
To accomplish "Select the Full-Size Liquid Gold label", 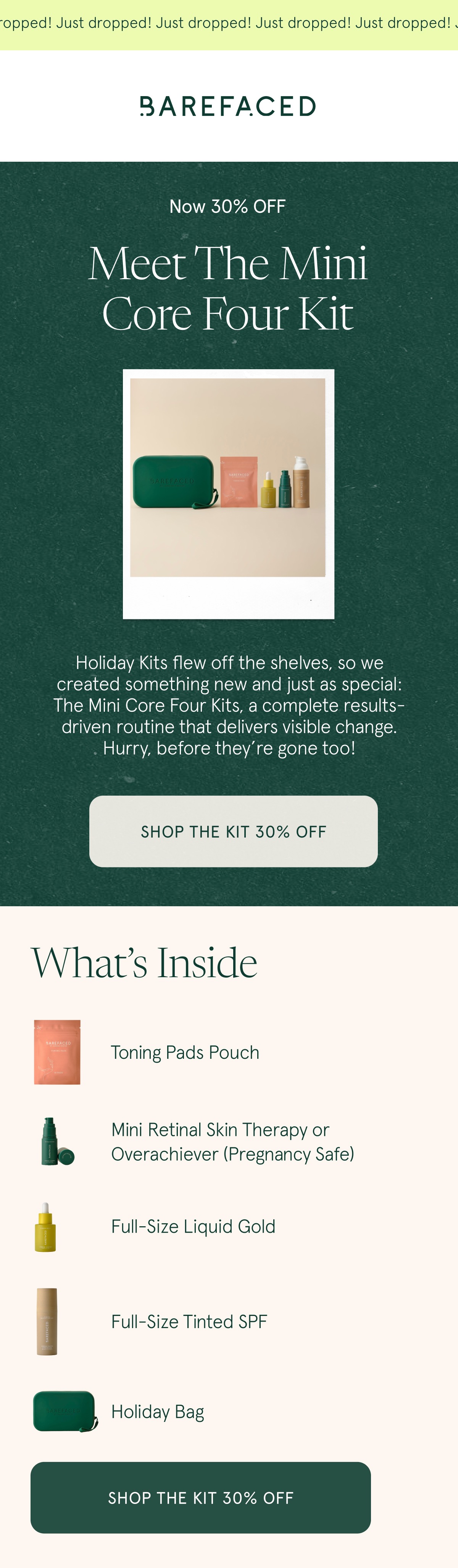I will [x=193, y=1227].
